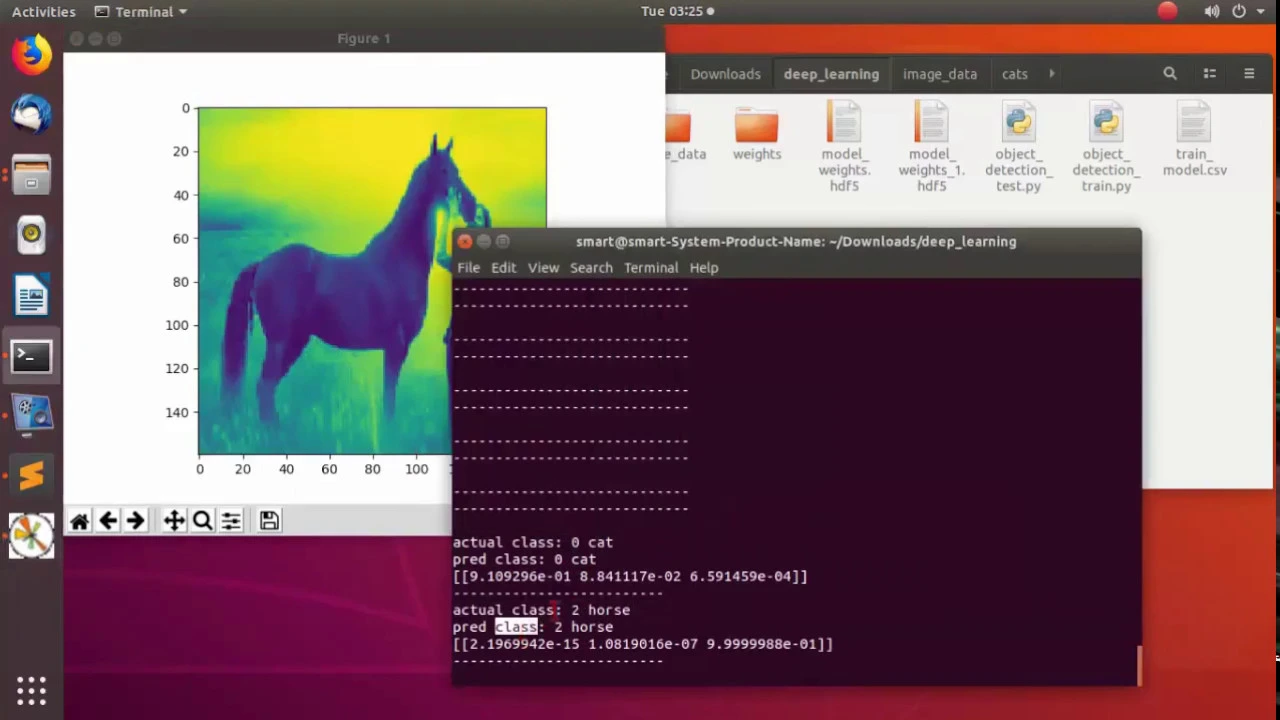
Task: Open LibreOffice Writer from the dock
Action: click(31, 297)
